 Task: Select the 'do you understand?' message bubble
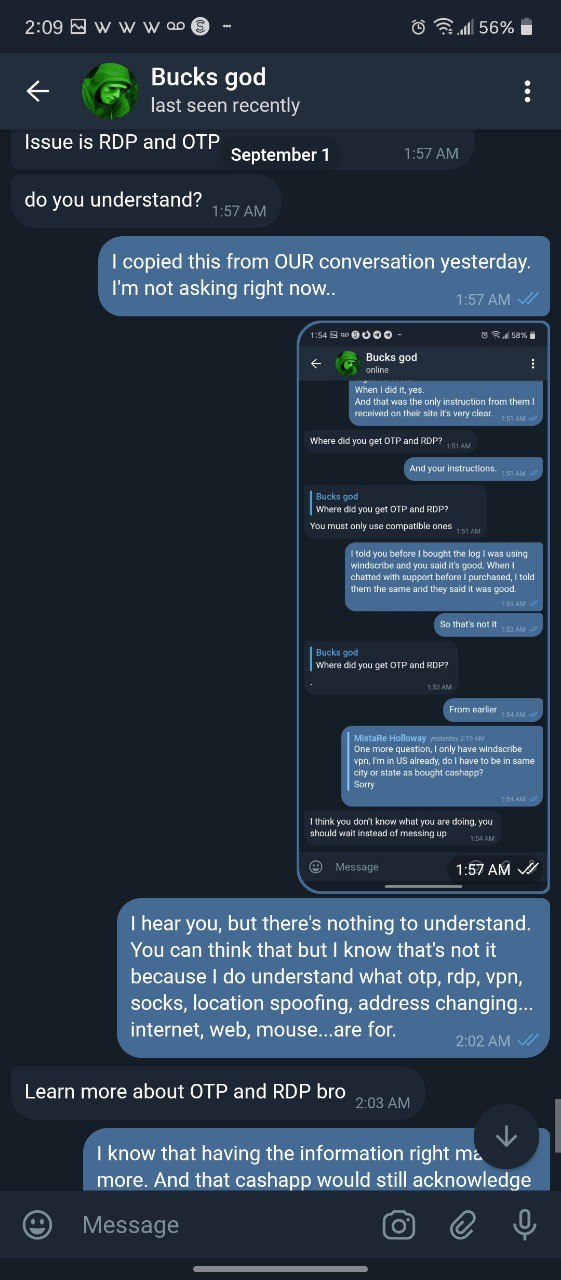(146, 201)
